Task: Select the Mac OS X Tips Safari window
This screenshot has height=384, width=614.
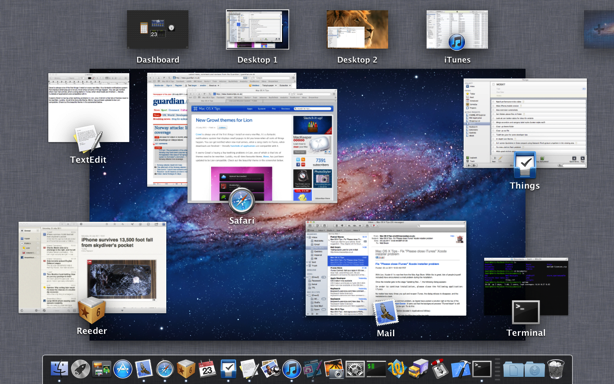Action: (x=262, y=146)
